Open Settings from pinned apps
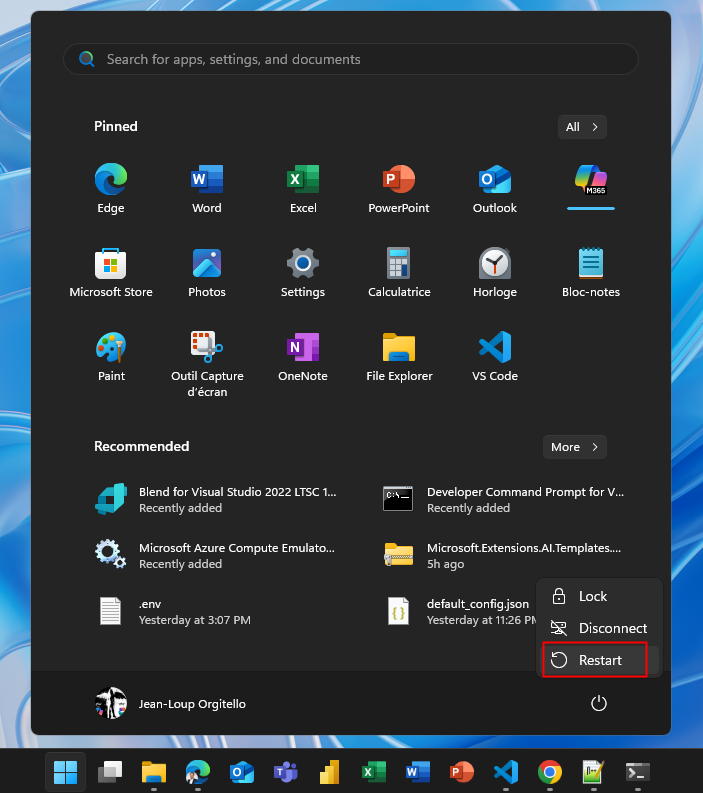The image size is (703, 793). pyautogui.click(x=303, y=272)
